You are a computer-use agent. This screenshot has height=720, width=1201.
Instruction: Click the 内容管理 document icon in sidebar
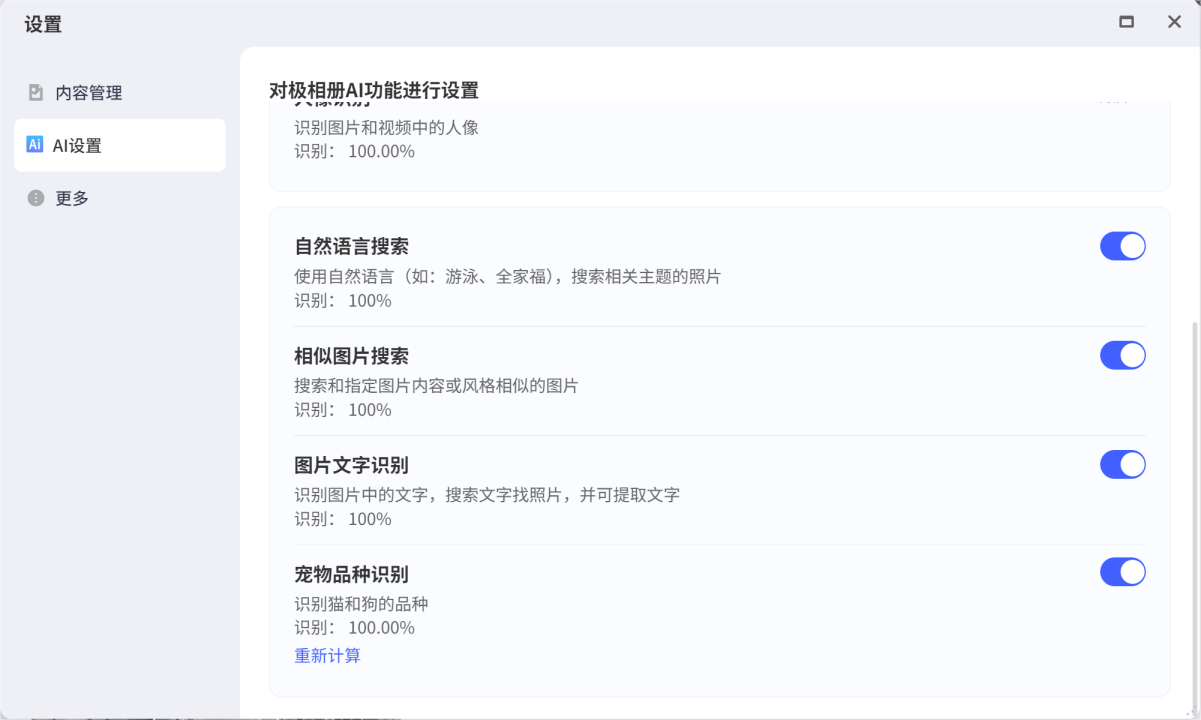click(x=36, y=93)
